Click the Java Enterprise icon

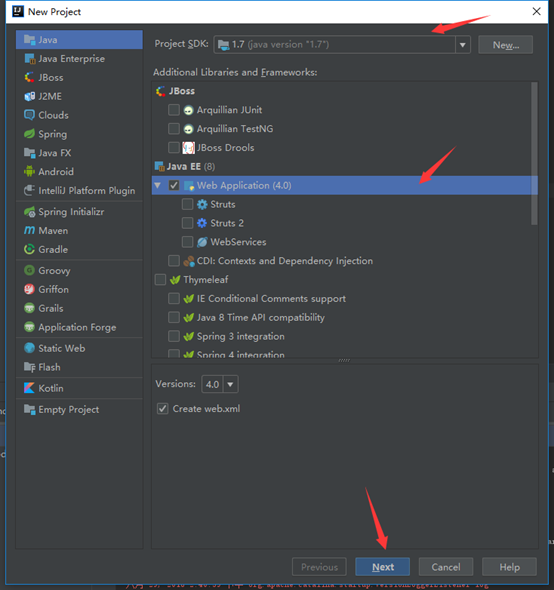[x=29, y=59]
